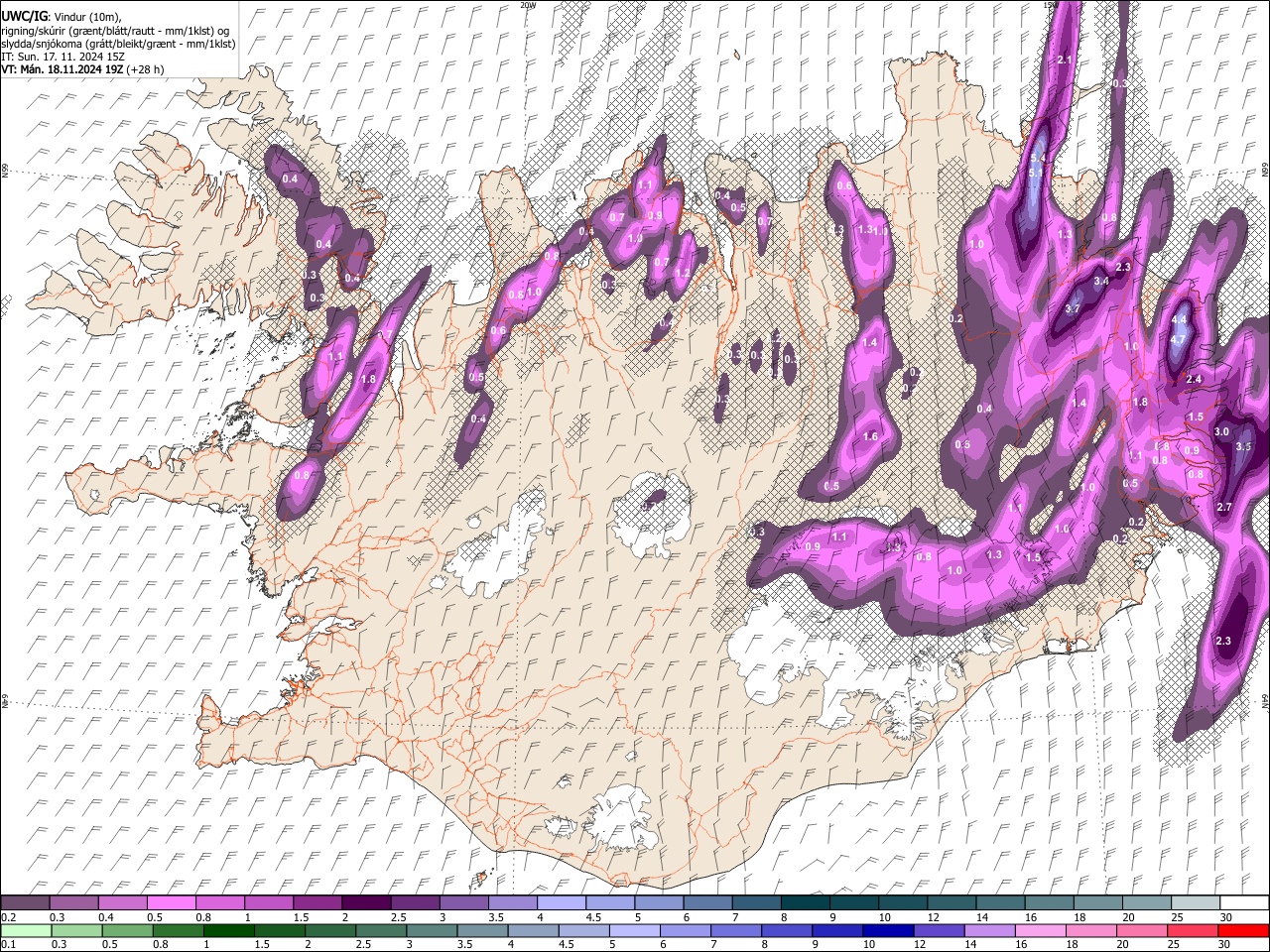Click the '4.4' value on the map
The width and height of the screenshot is (1270, 952).
[x=1179, y=320]
